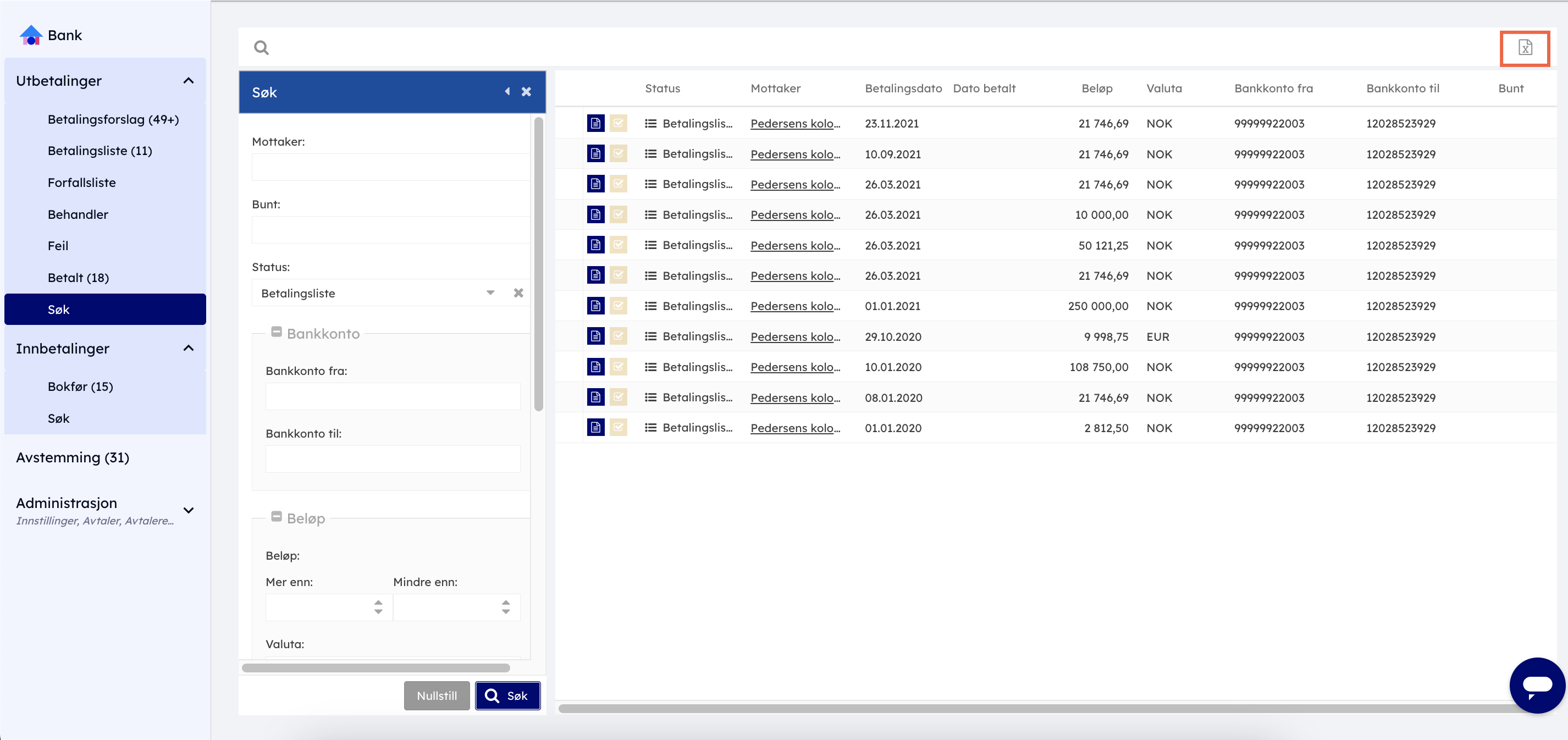Collapse the Beløp fieldset toggle

277,517
